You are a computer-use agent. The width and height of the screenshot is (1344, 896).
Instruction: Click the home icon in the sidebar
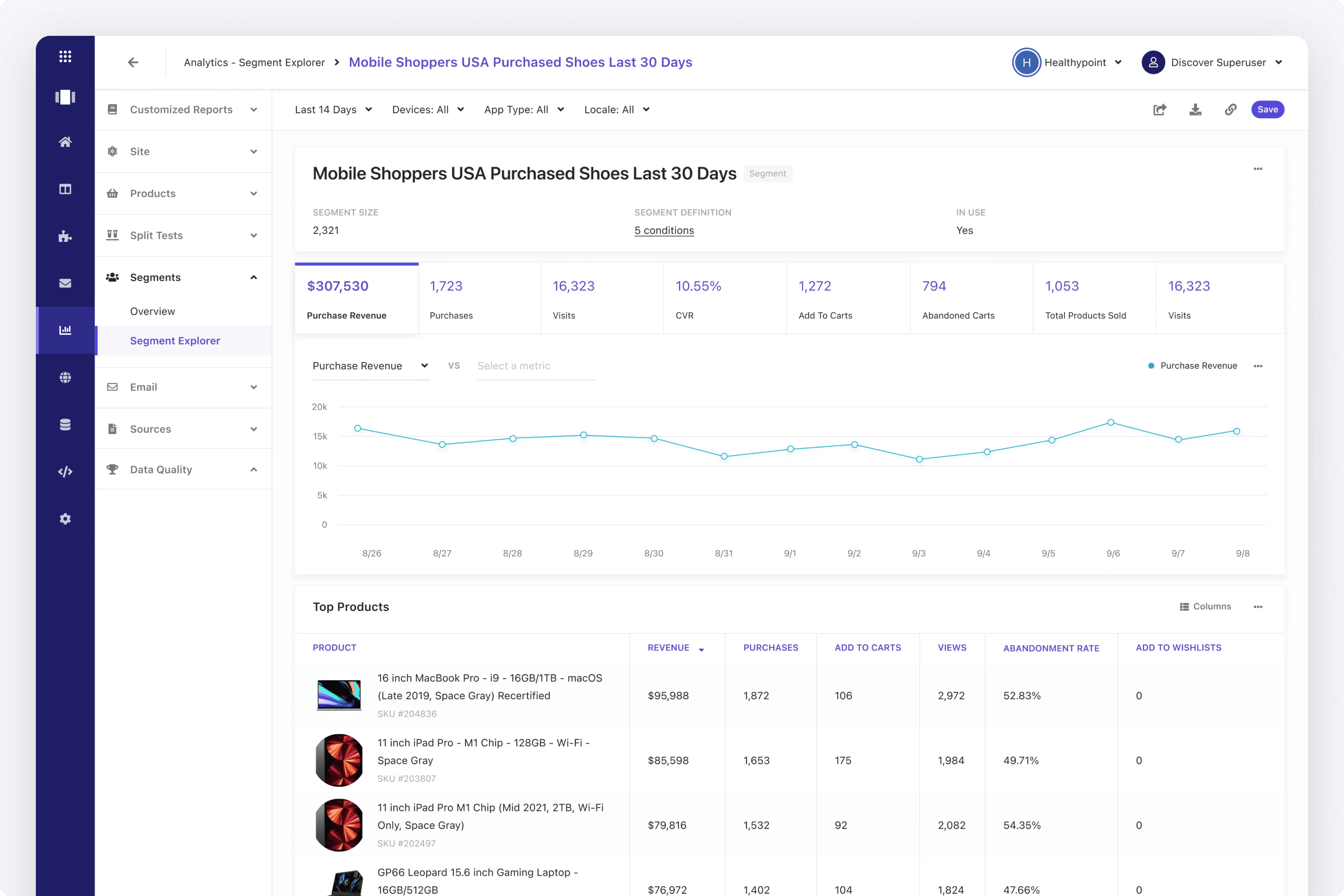65,142
